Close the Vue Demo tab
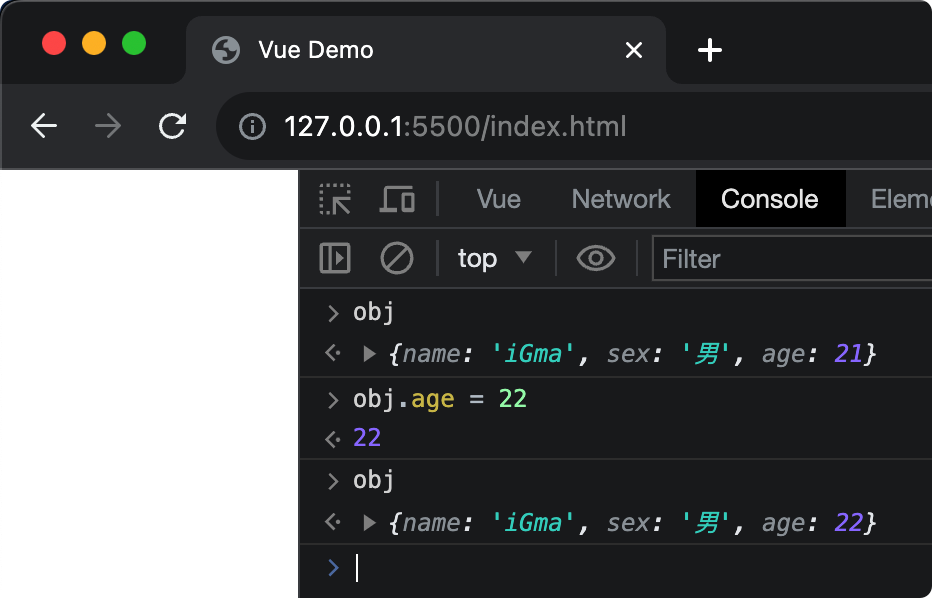Image resolution: width=932 pixels, height=598 pixels. pos(633,50)
